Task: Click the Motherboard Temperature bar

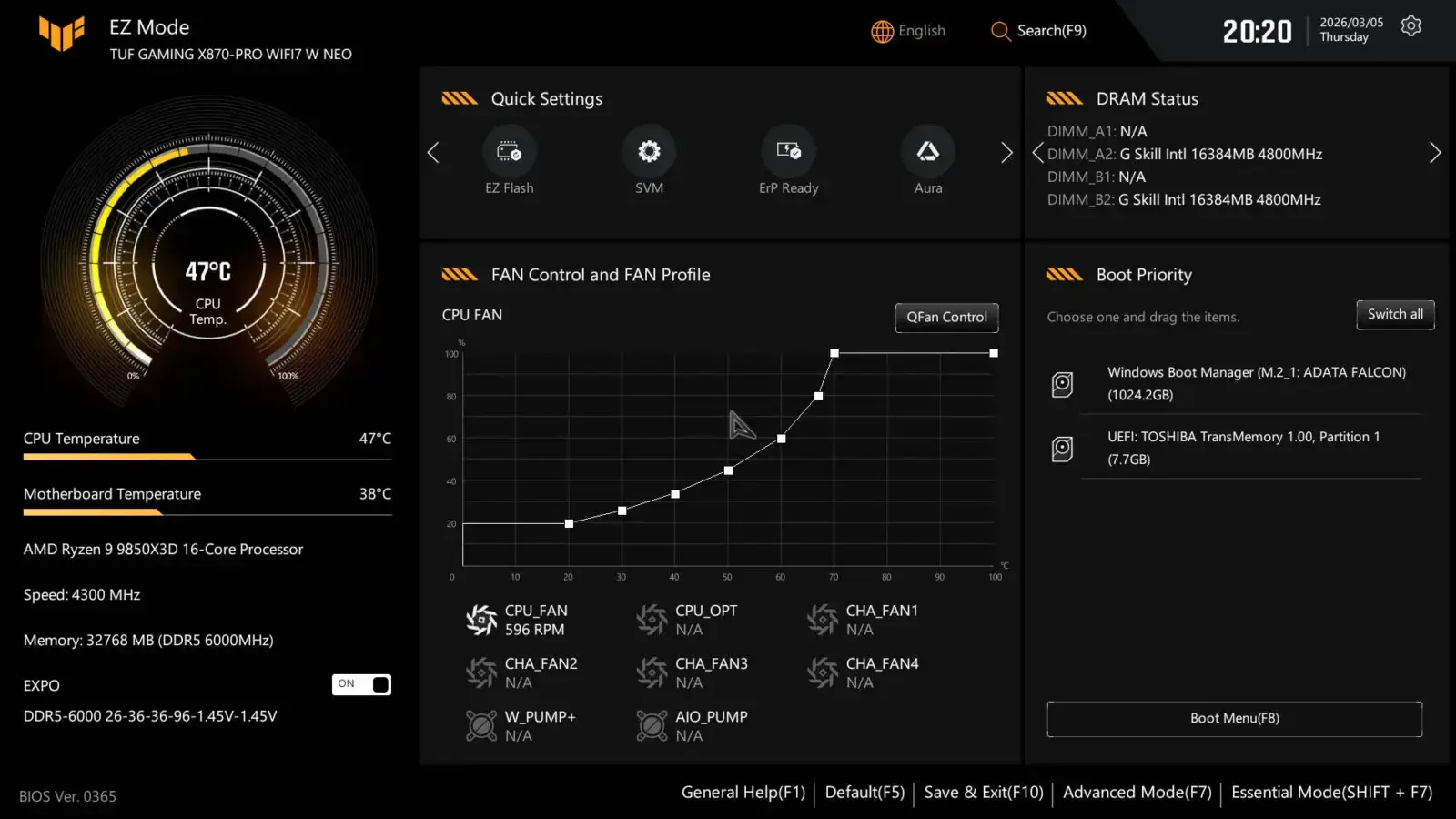Action: tap(207, 512)
